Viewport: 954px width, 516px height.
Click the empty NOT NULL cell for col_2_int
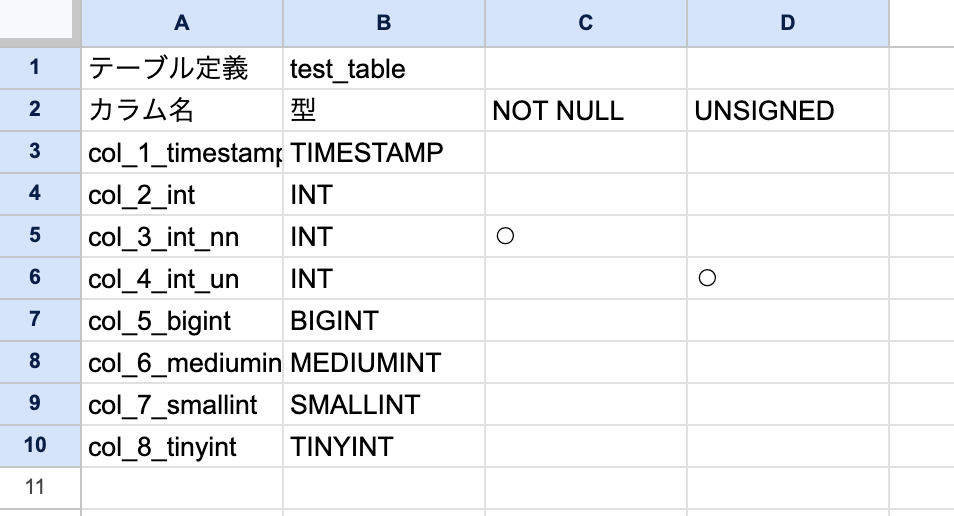tap(586, 195)
